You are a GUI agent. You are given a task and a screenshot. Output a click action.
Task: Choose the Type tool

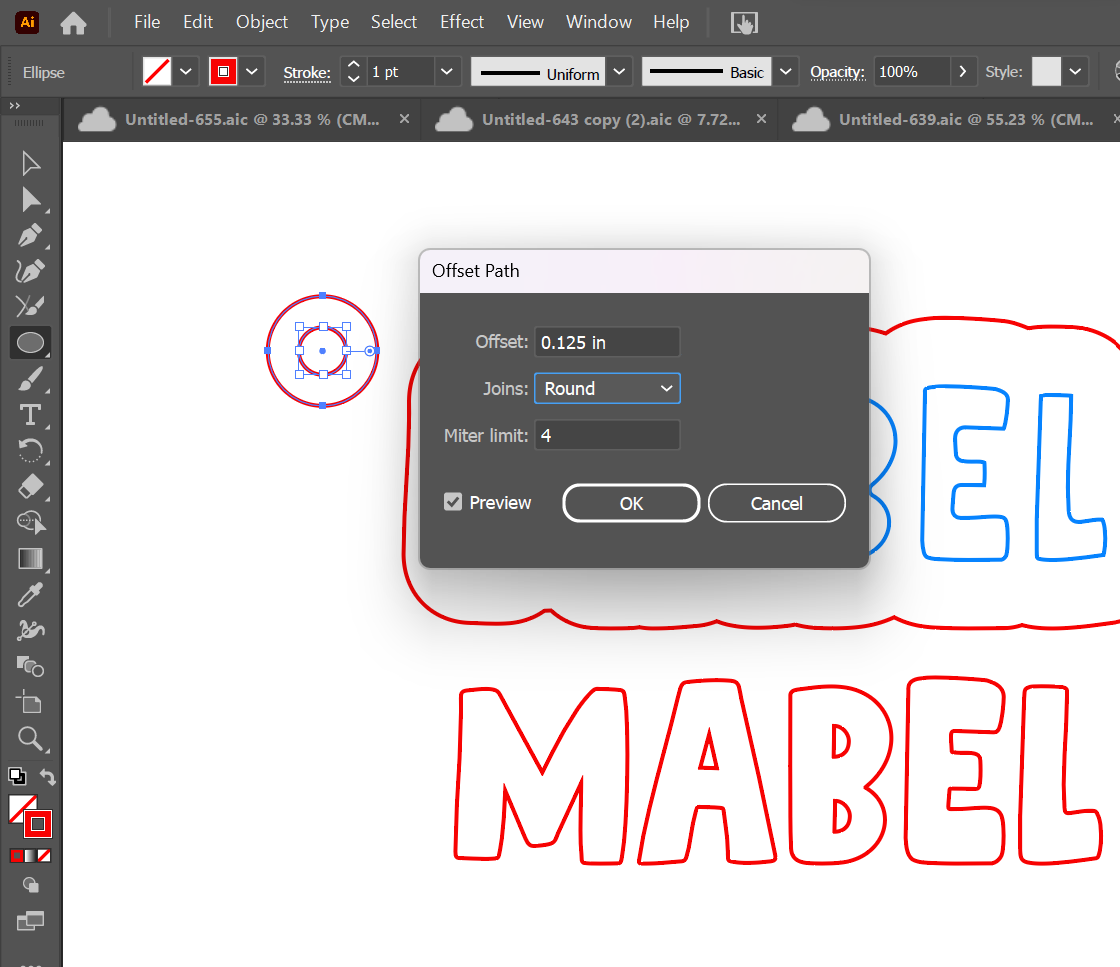pos(31,415)
